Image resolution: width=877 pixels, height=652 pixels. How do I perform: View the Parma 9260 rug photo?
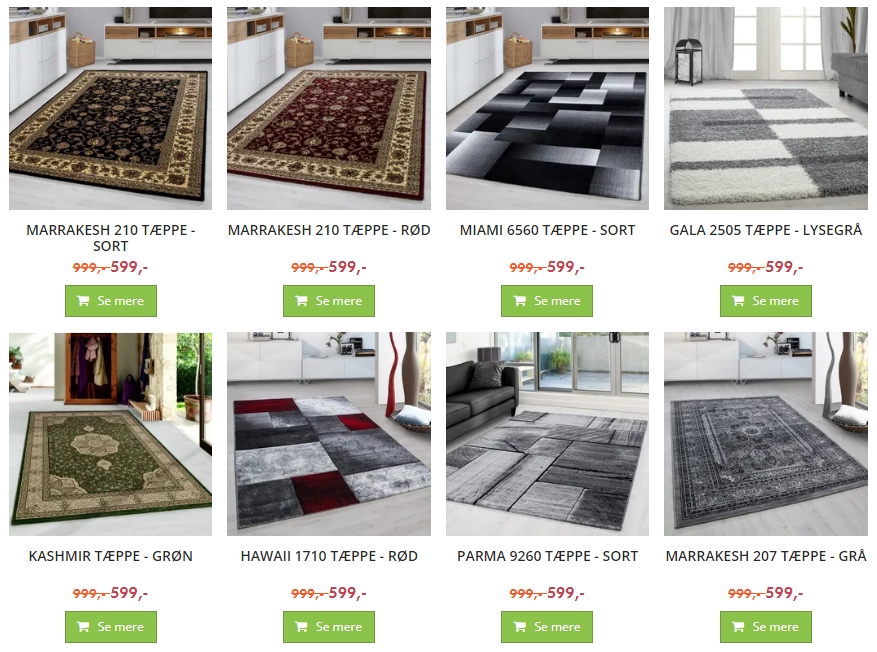pos(547,434)
